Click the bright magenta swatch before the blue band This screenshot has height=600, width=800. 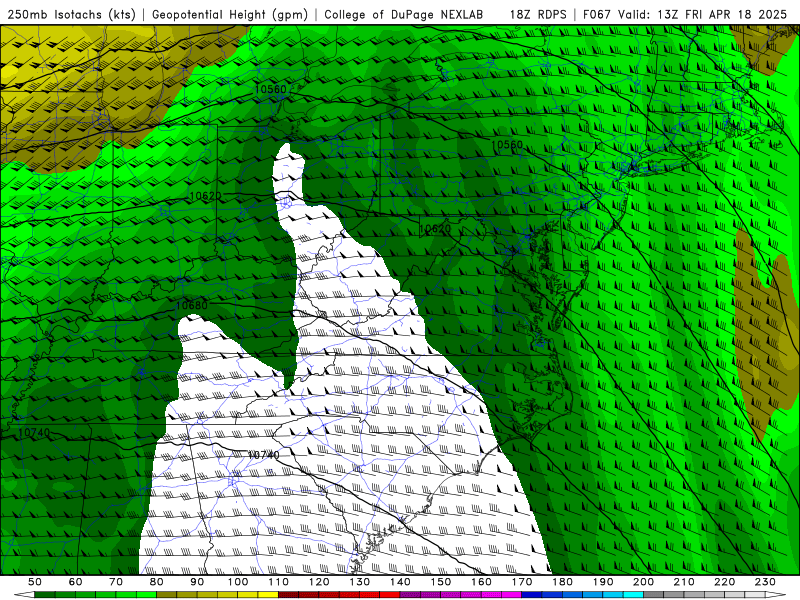point(512,595)
